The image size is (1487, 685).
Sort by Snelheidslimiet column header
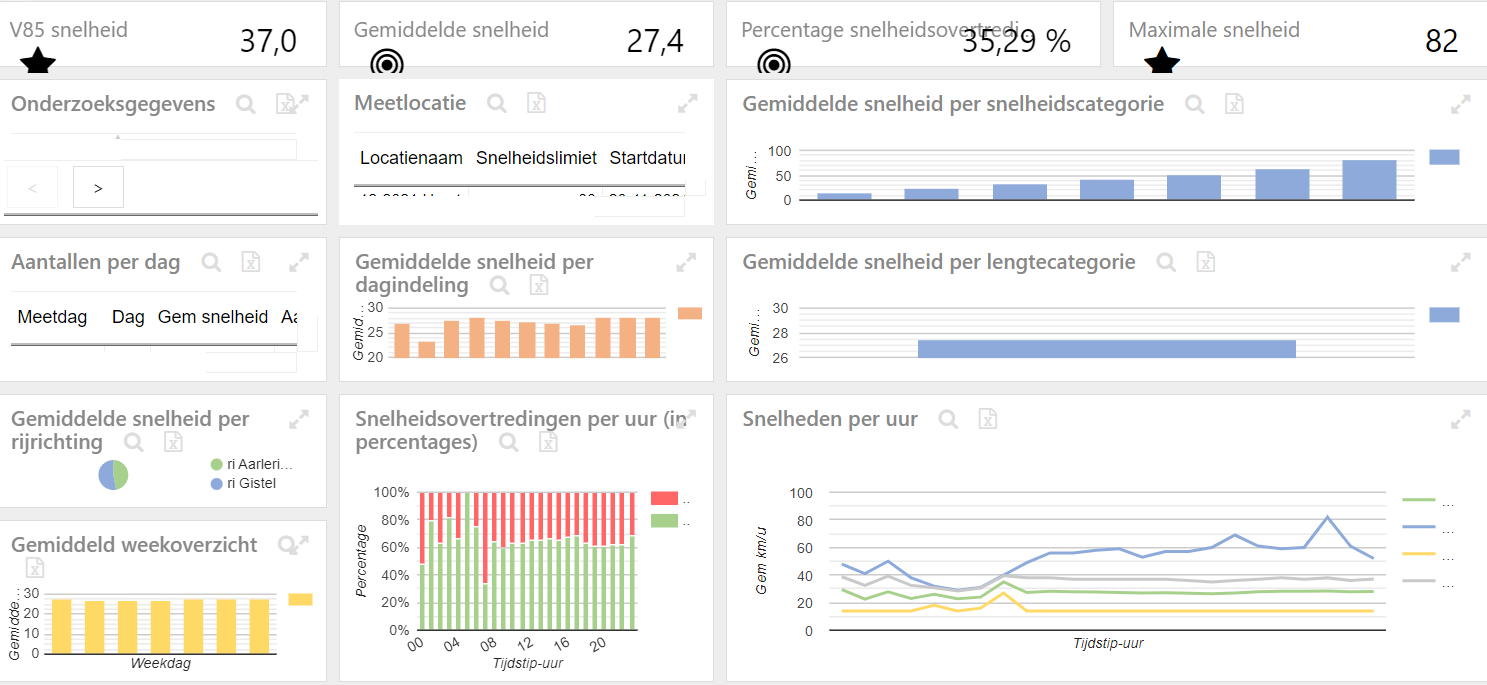coord(536,158)
